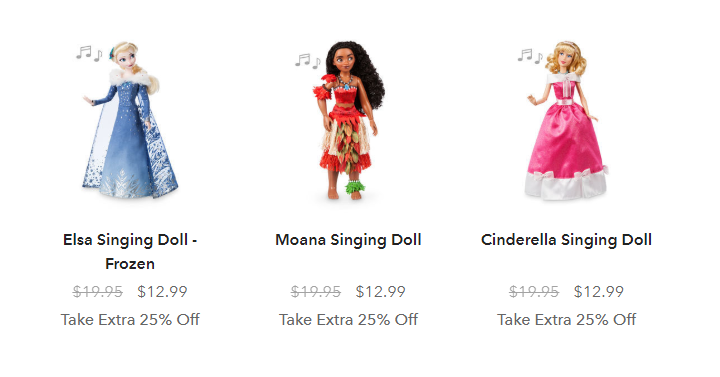Click music notes icon beside Cinderella doll
720x377 pixels.
[530, 56]
